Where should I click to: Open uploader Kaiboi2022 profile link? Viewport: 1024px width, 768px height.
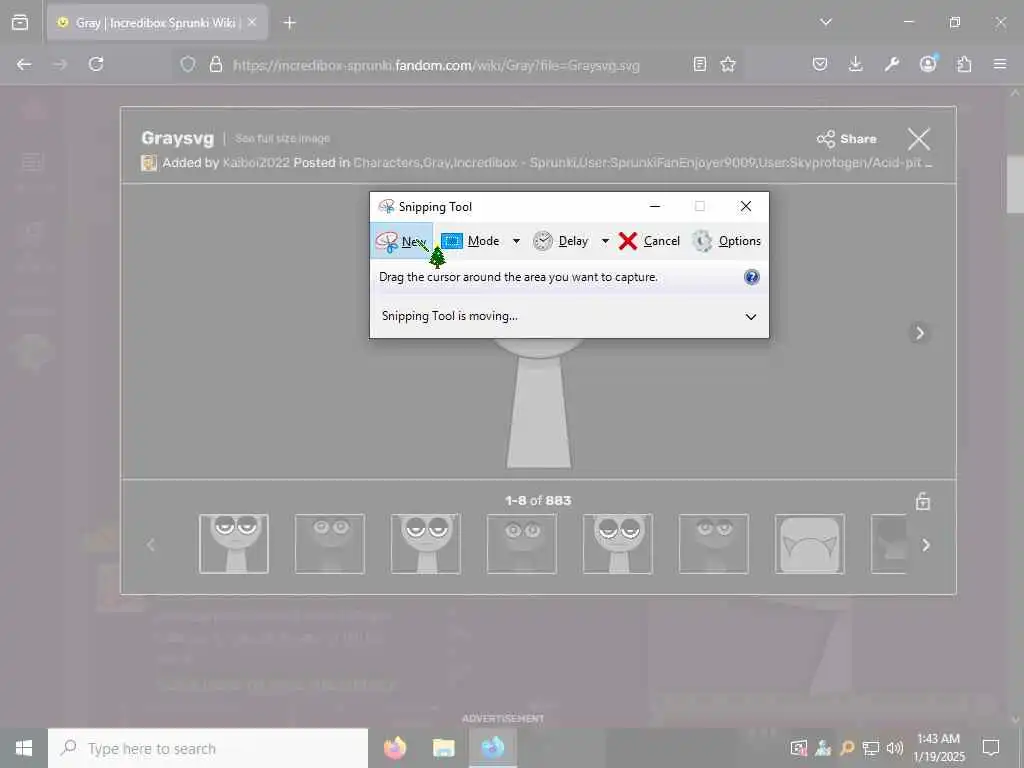[x=256, y=163]
